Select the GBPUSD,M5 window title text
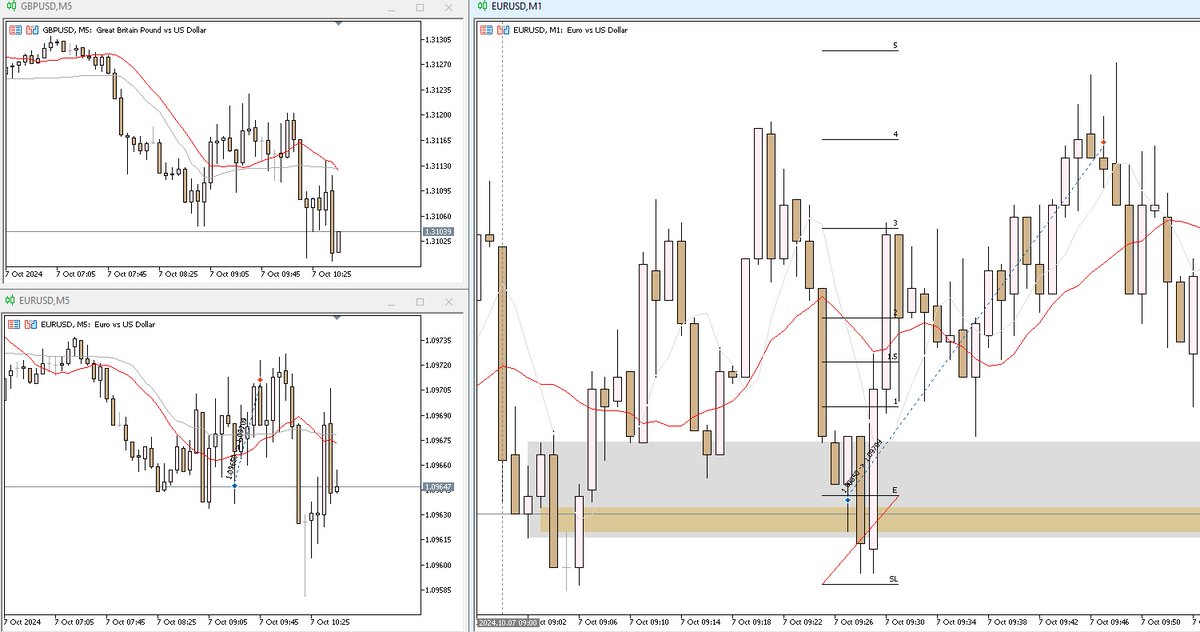Image resolution: width=1200 pixels, height=632 pixels. [45, 7]
